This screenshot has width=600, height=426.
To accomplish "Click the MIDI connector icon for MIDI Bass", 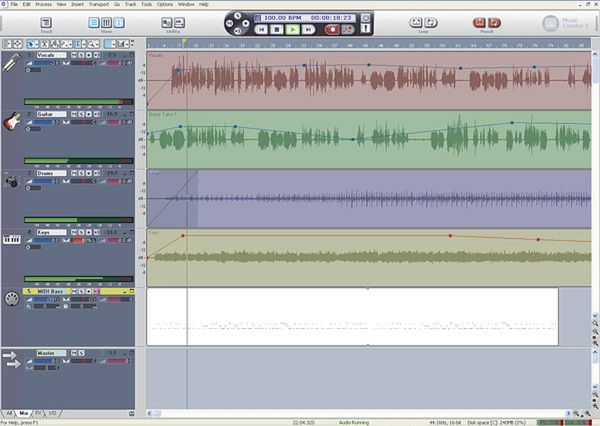I will (11, 299).
